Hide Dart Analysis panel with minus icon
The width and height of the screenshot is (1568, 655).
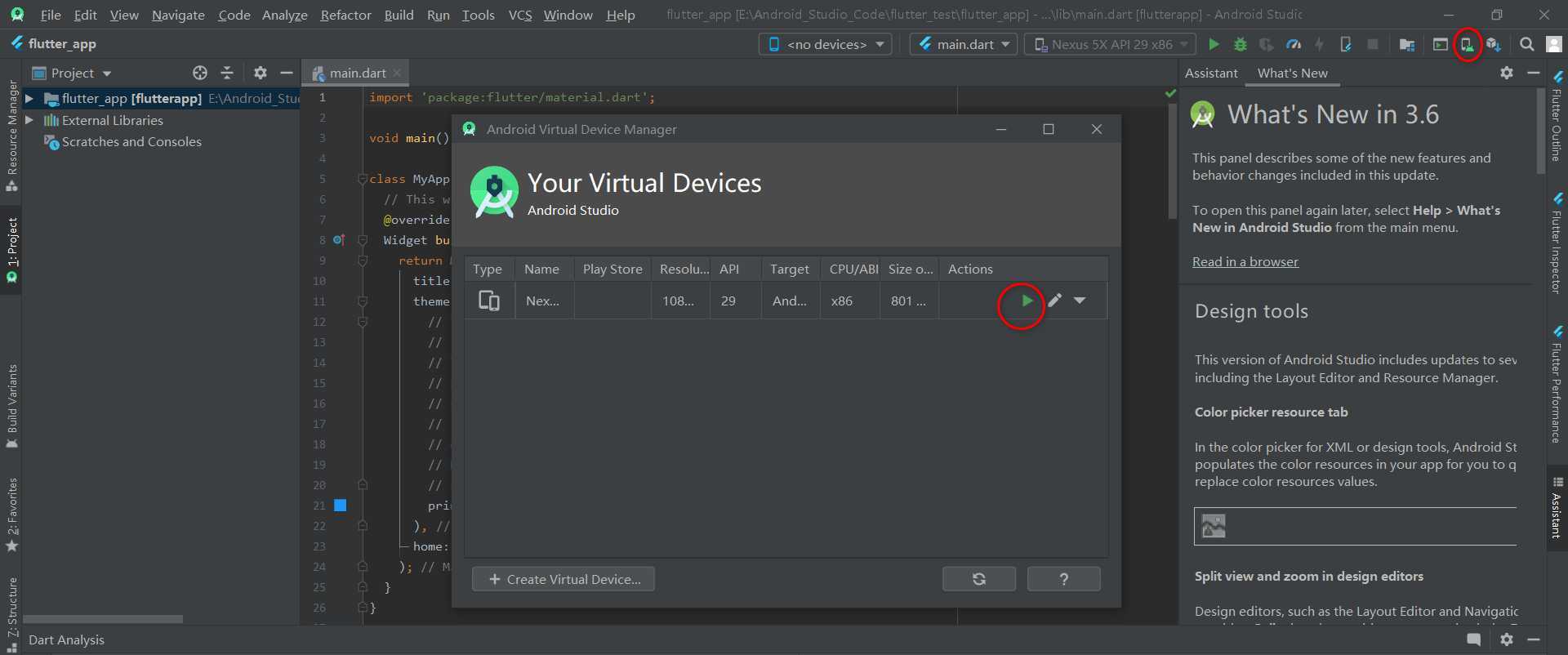pos(1534,639)
